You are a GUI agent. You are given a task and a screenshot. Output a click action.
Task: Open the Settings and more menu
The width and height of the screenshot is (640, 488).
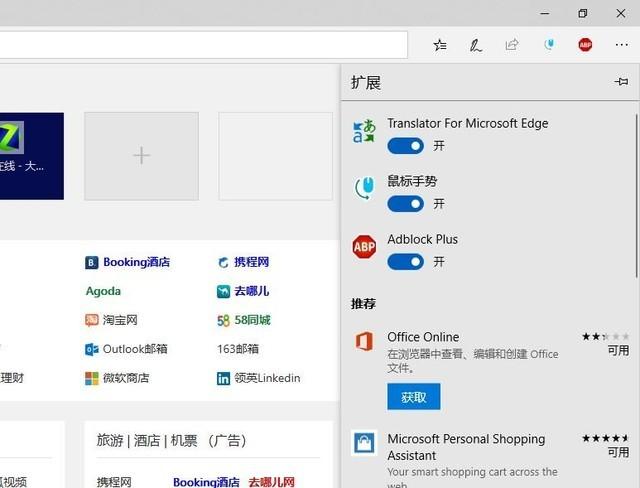tap(621, 44)
